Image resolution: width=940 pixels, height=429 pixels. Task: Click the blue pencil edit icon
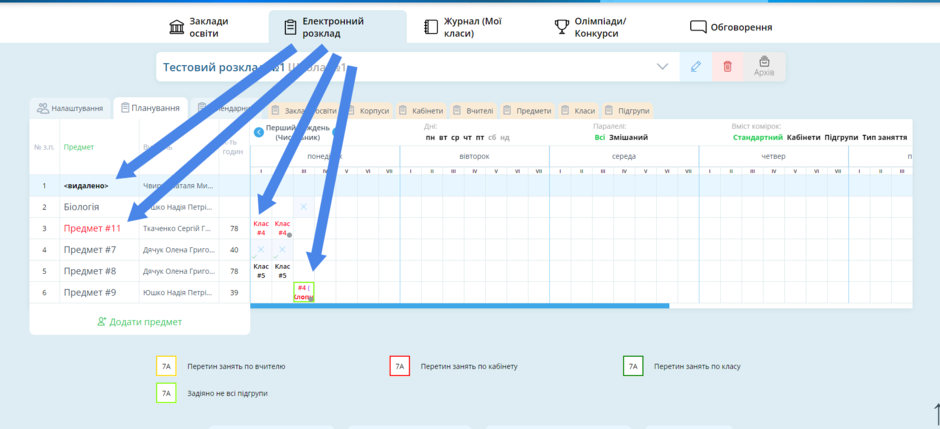click(695, 67)
